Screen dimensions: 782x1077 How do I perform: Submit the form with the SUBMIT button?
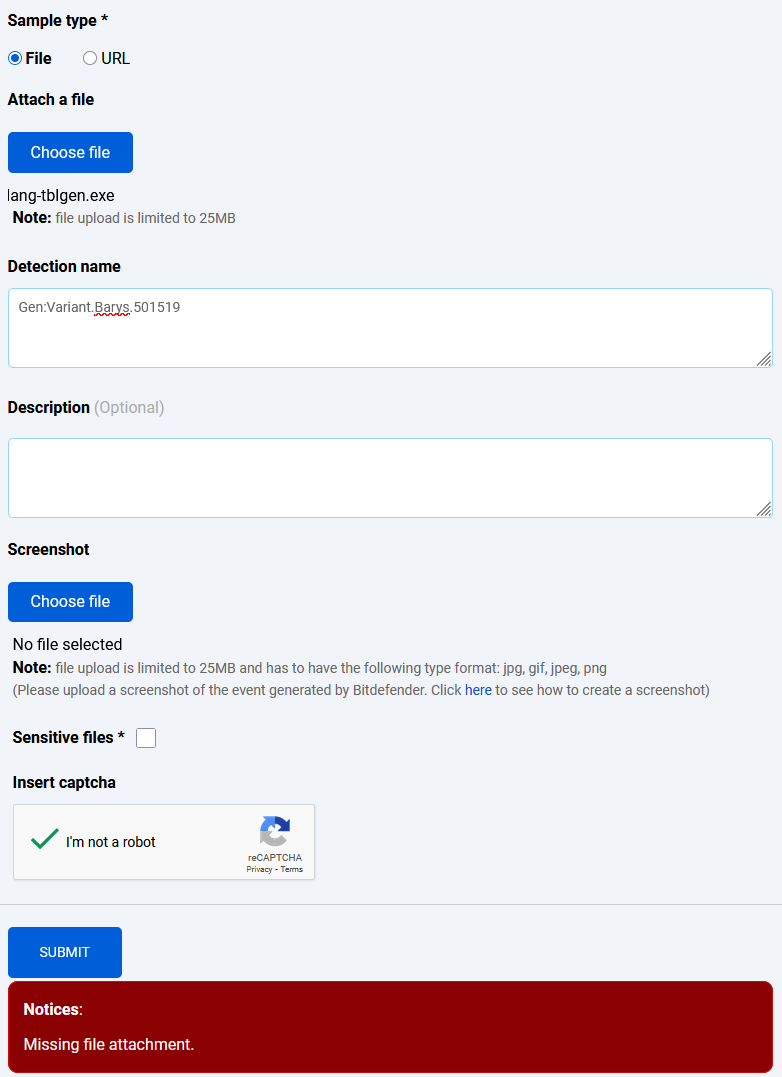(x=65, y=952)
